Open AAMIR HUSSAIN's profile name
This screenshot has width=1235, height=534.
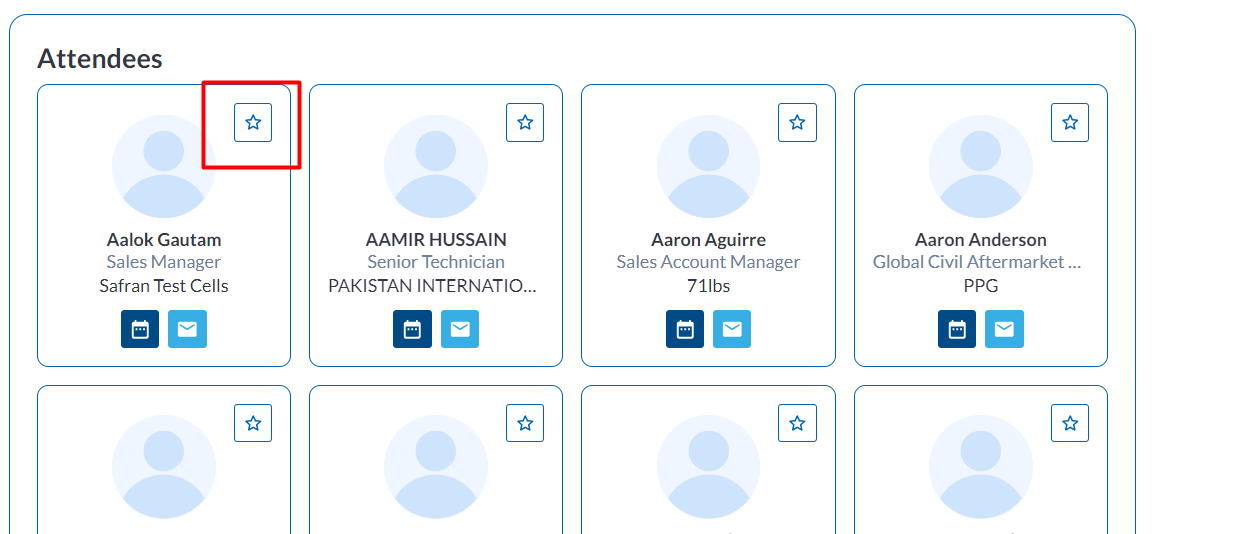[436, 240]
